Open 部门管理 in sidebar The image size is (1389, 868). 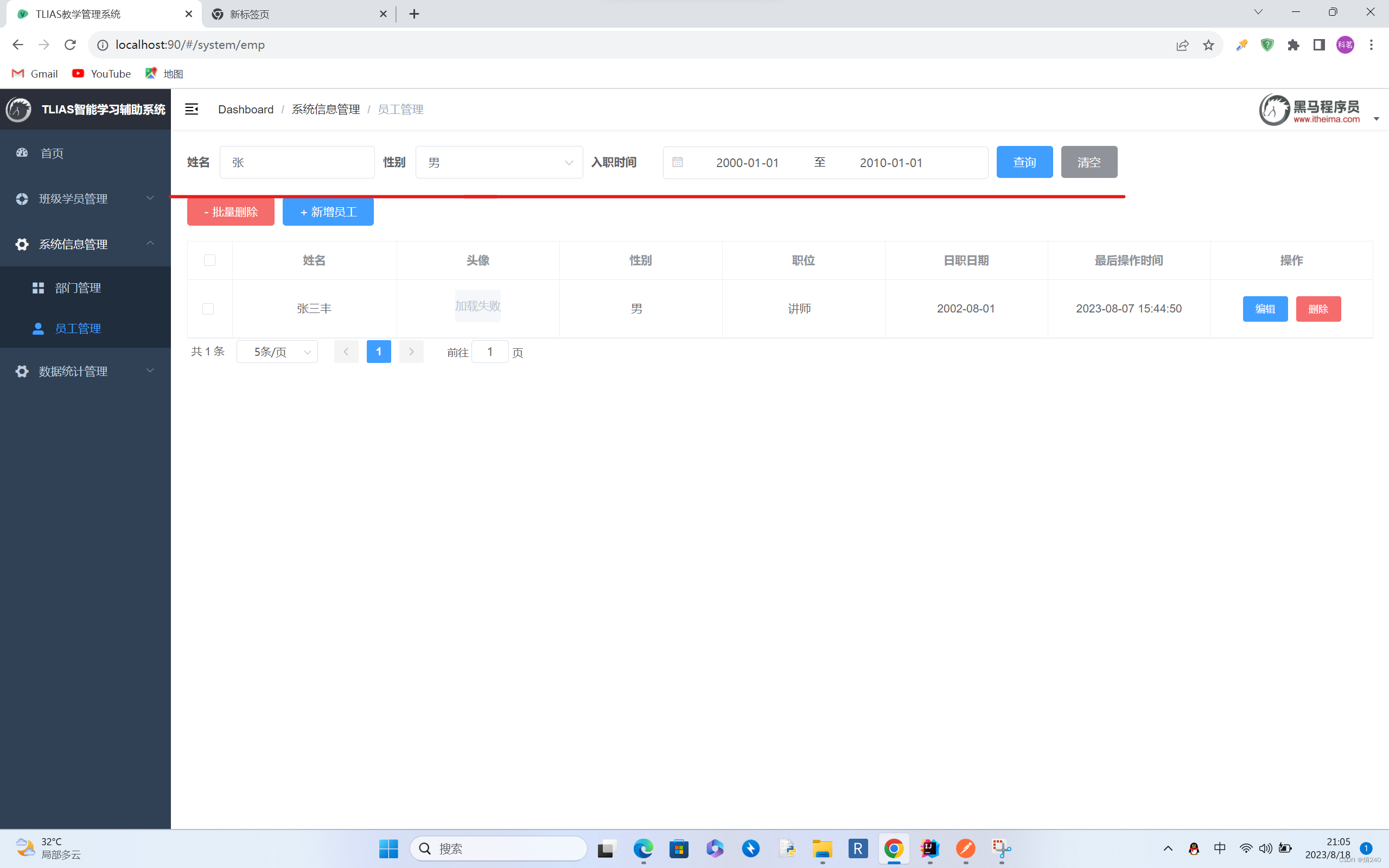(x=78, y=288)
